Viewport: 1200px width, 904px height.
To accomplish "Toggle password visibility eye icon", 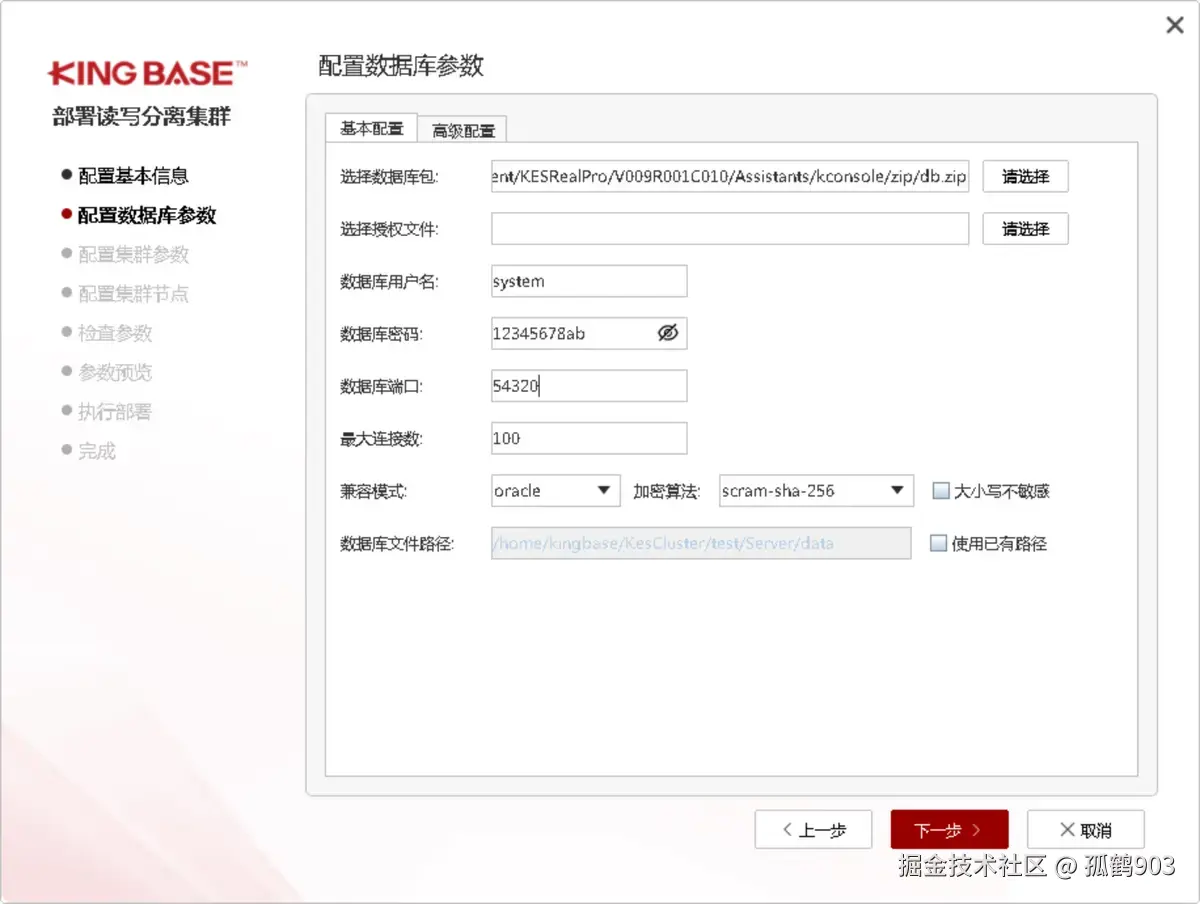I will pyautogui.click(x=668, y=334).
